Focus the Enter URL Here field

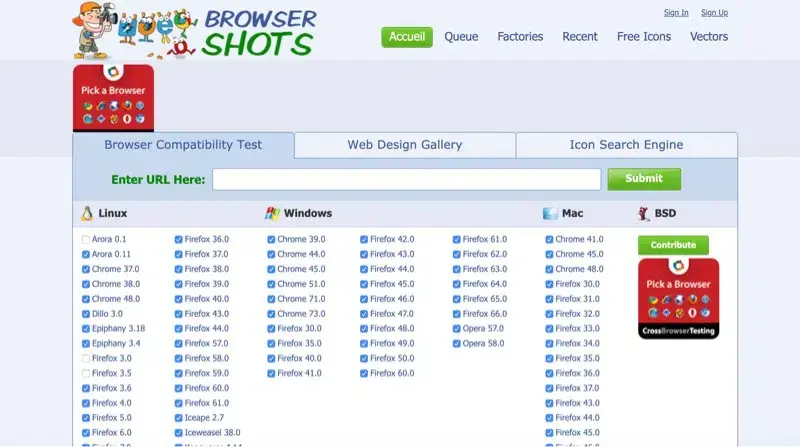[407, 179]
